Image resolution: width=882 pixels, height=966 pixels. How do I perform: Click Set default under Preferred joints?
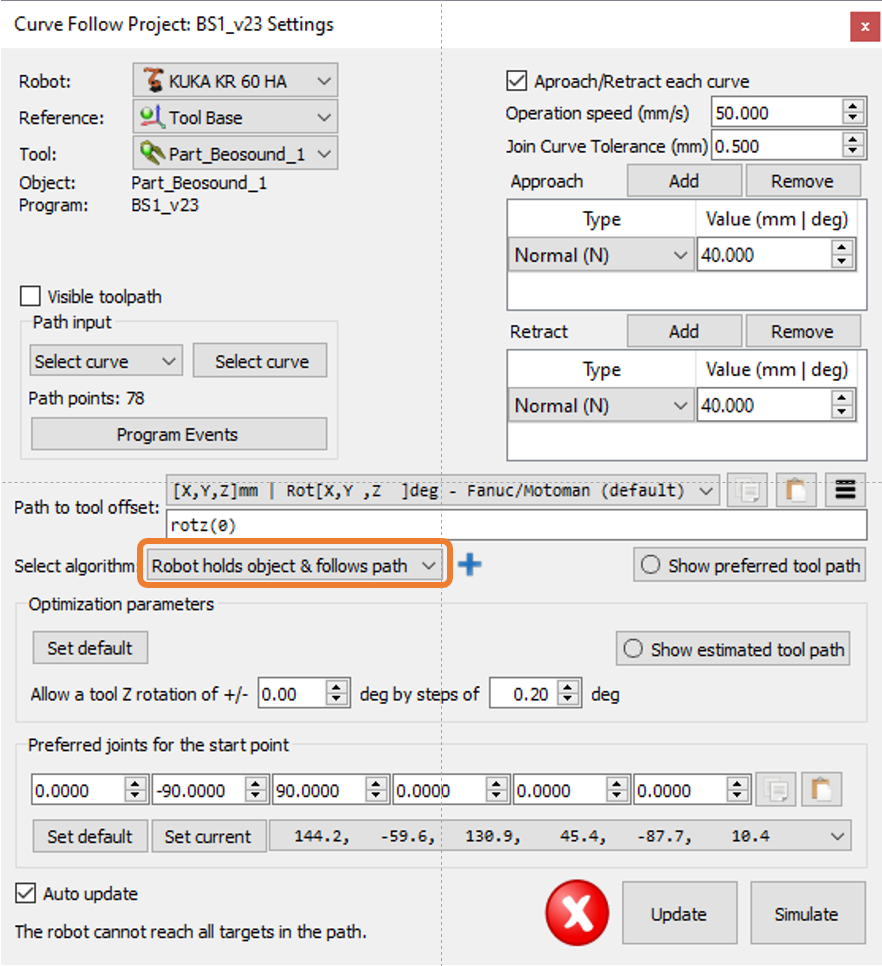[x=90, y=836]
